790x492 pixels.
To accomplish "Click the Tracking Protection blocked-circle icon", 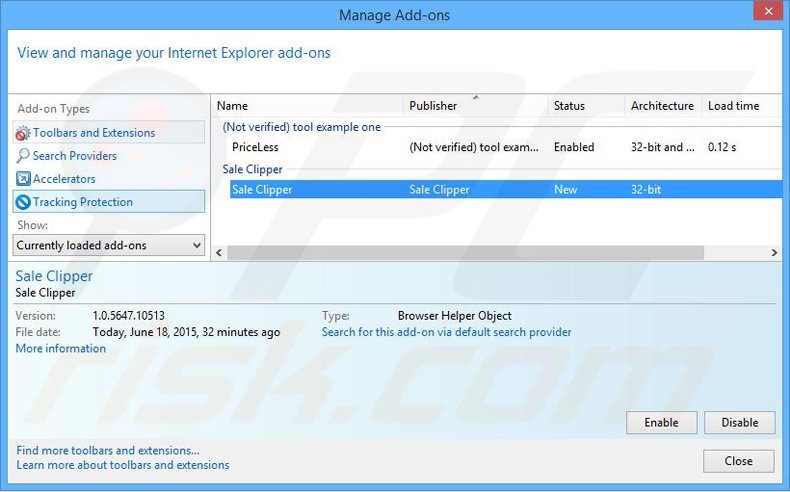I will coord(23,202).
